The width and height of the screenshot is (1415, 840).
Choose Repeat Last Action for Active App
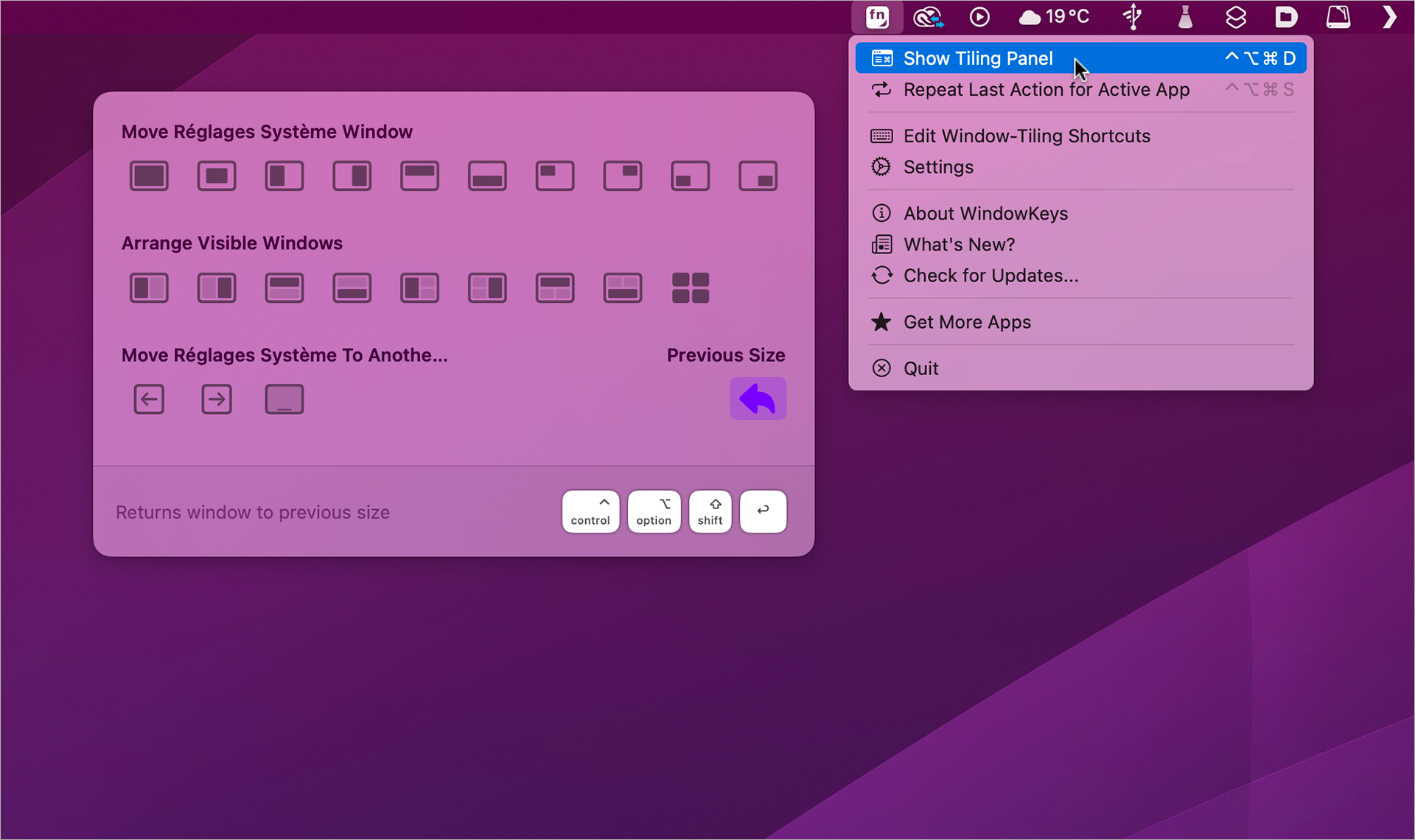1080,90
